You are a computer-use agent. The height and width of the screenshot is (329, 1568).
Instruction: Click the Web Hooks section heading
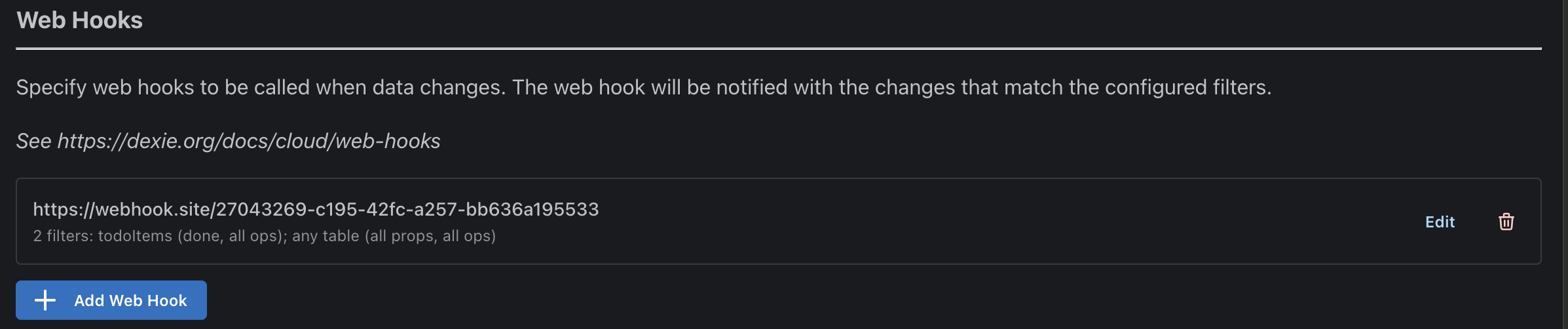coord(79,20)
